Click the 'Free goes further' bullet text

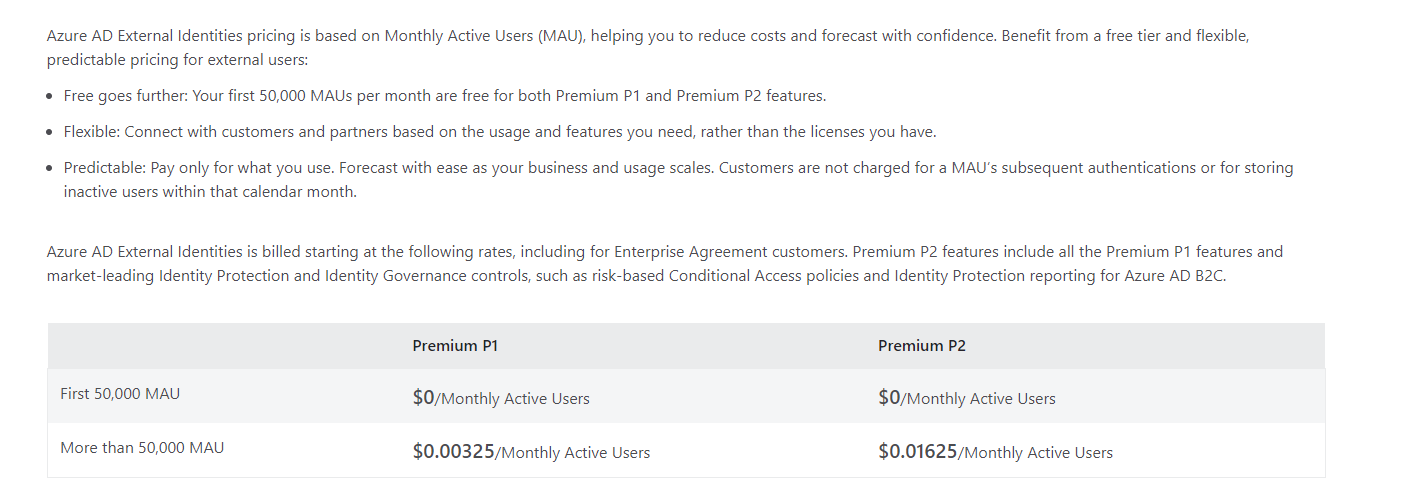[445, 96]
